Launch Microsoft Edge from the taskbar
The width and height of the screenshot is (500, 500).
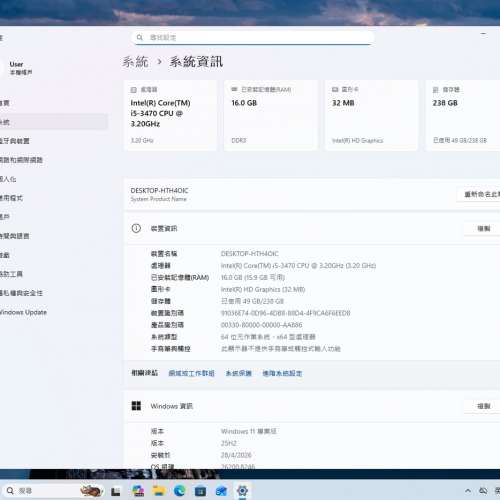click(180, 491)
